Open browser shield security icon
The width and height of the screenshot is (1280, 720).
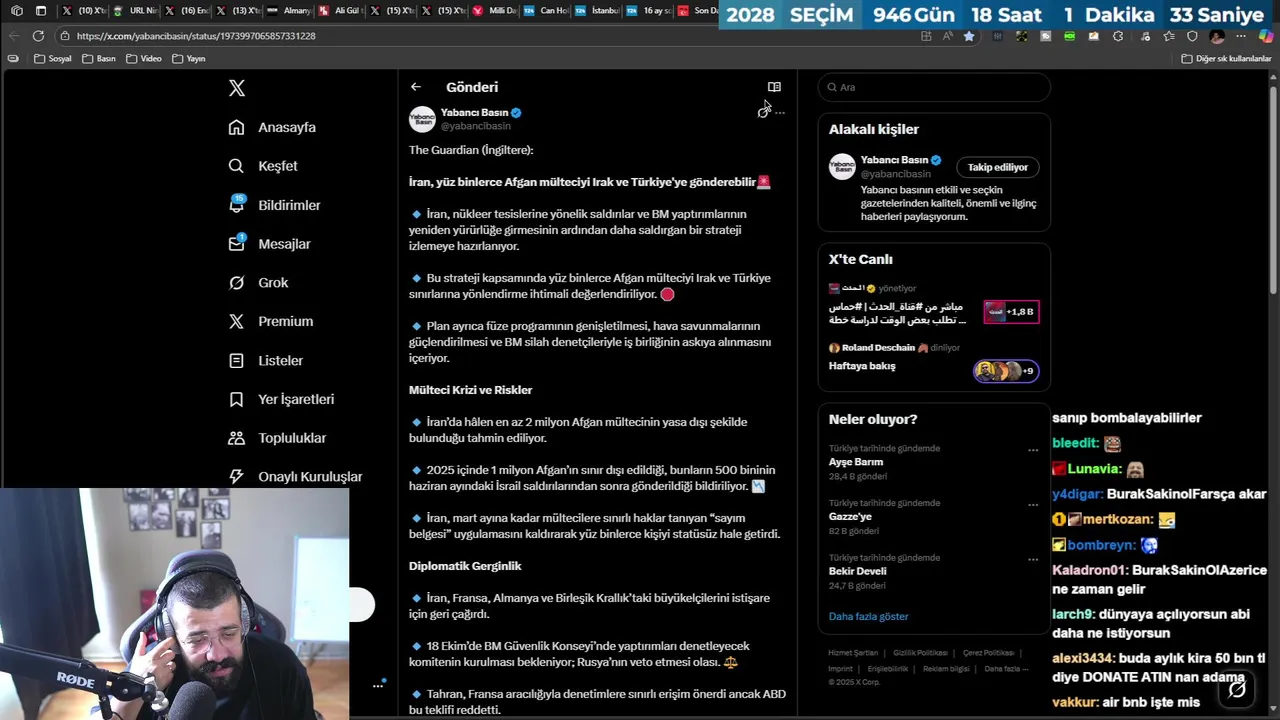pos(1192,36)
